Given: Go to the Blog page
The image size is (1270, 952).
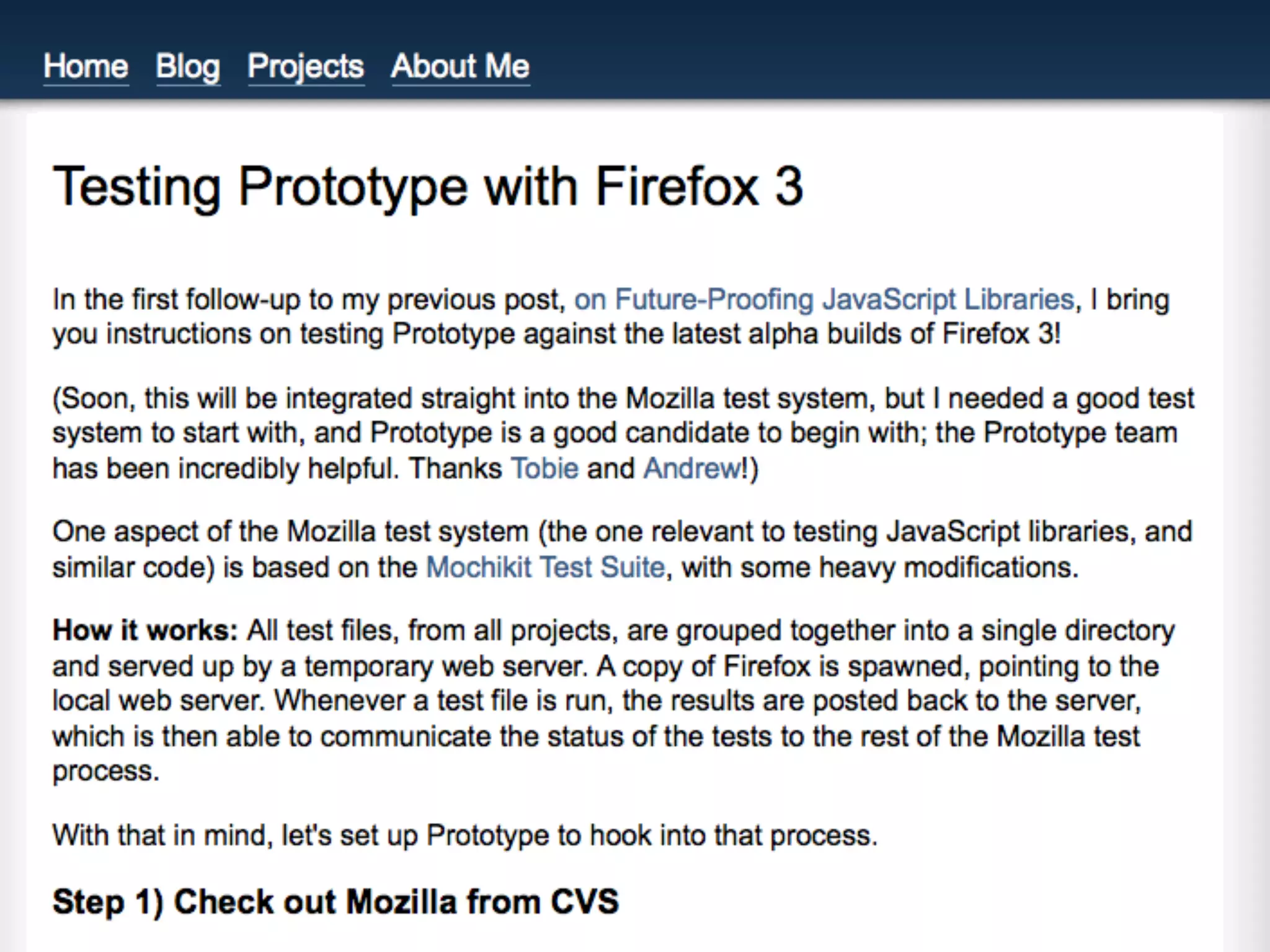Looking at the screenshot, I should tap(188, 66).
